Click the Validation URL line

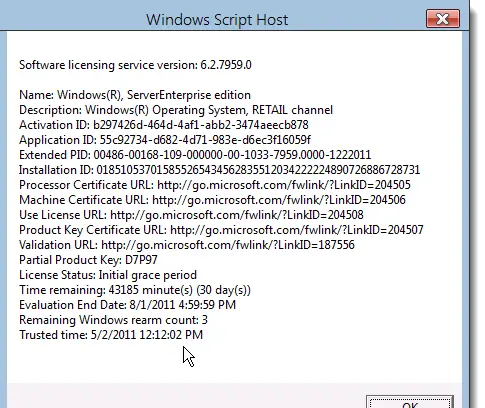pyautogui.click(x=187, y=245)
